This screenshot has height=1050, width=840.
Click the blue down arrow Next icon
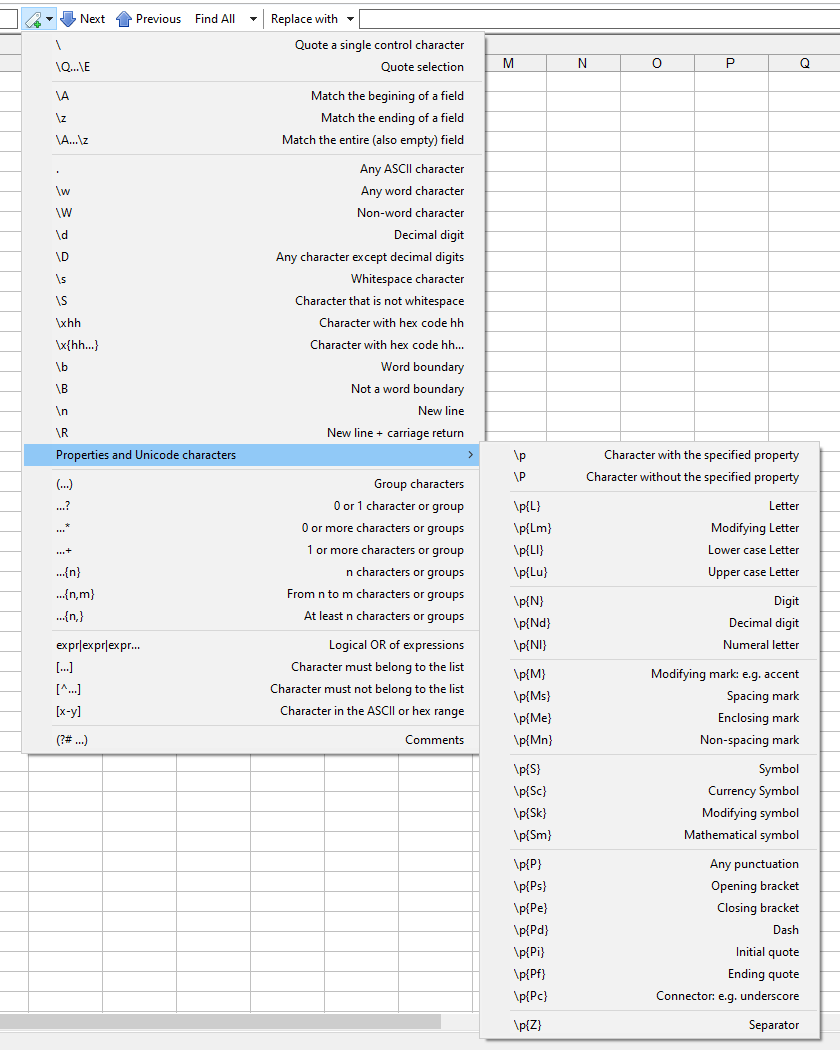coord(68,19)
